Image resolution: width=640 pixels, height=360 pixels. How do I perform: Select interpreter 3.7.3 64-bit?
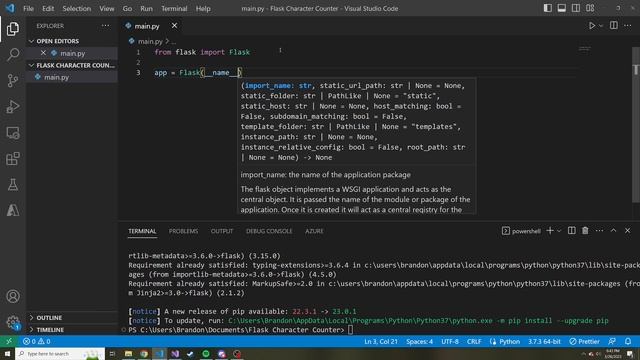[x=544, y=341]
